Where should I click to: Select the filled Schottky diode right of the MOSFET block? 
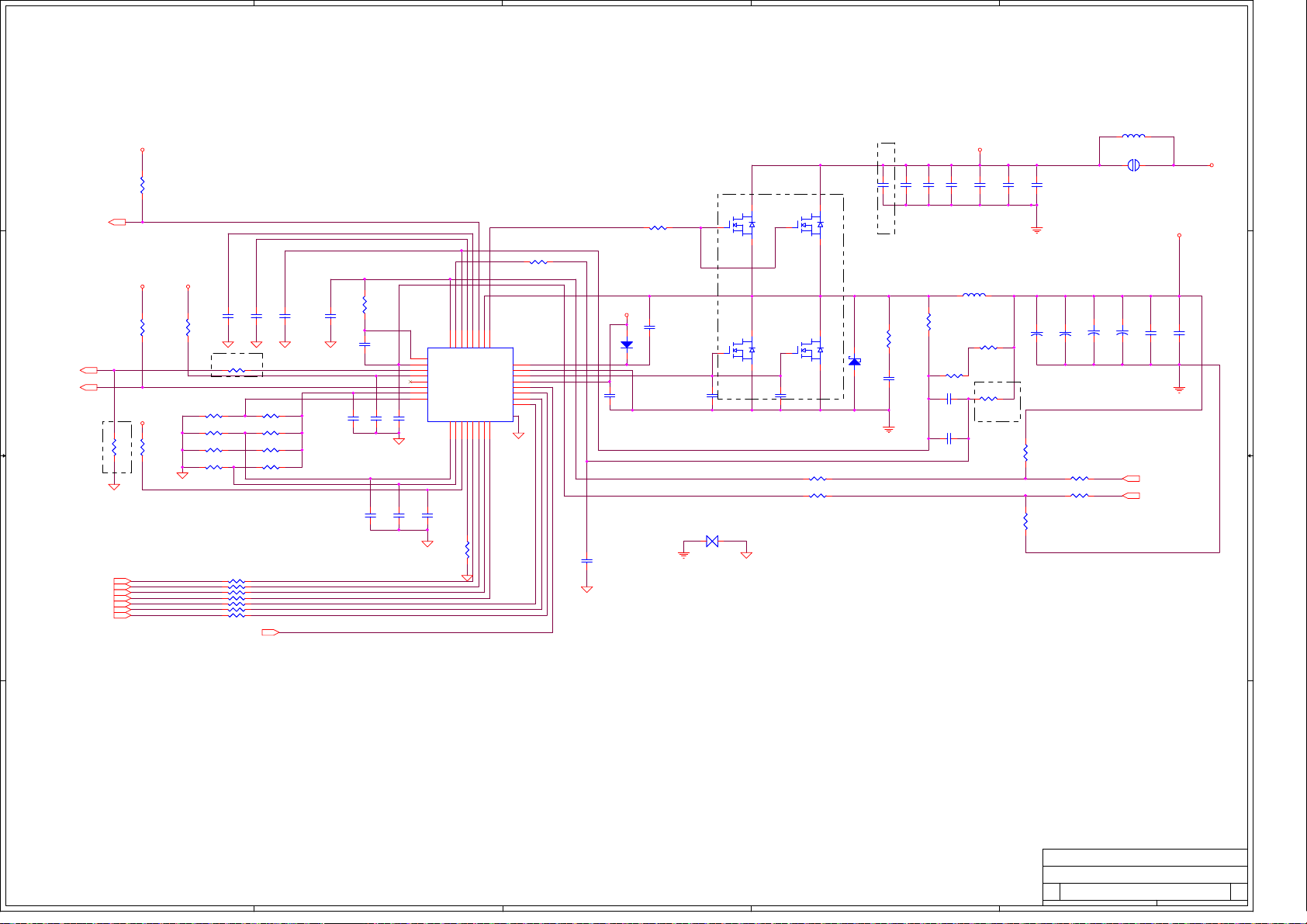click(855, 362)
